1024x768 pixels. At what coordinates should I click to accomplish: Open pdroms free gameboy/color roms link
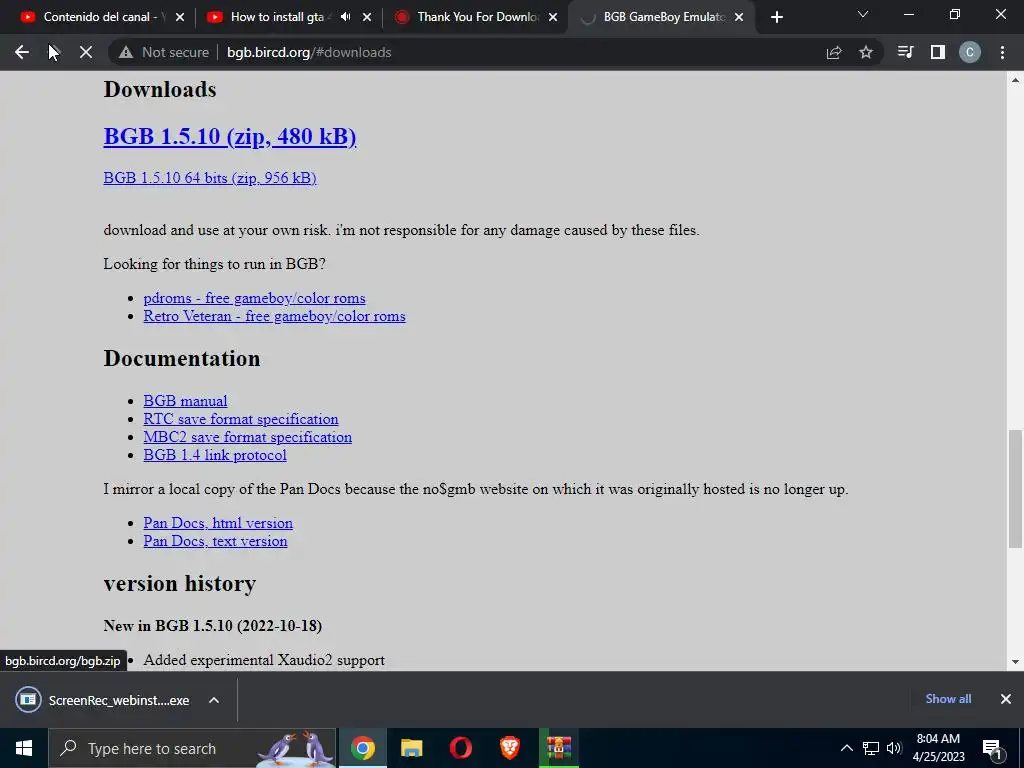254,298
